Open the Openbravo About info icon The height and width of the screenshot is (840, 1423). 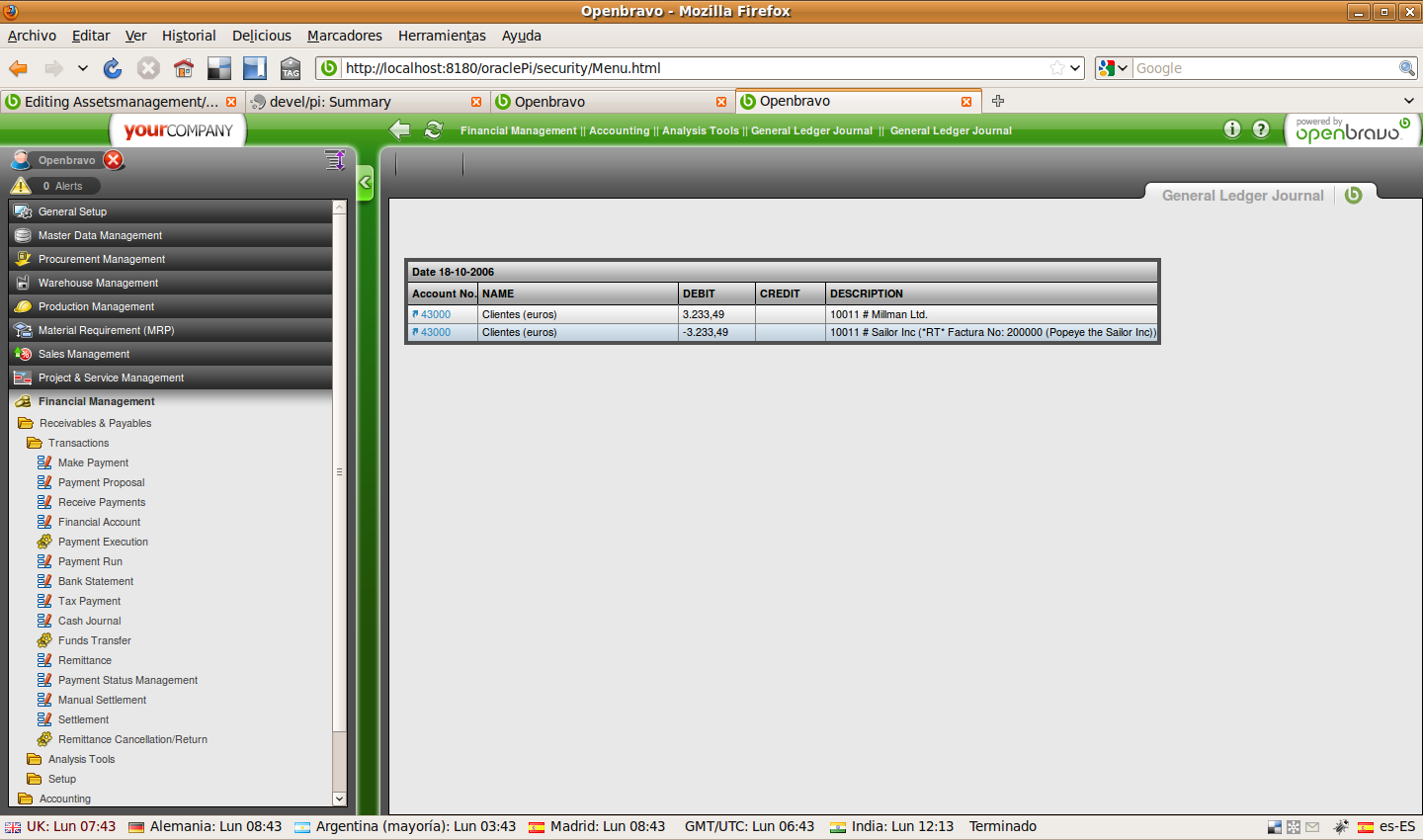[1232, 129]
